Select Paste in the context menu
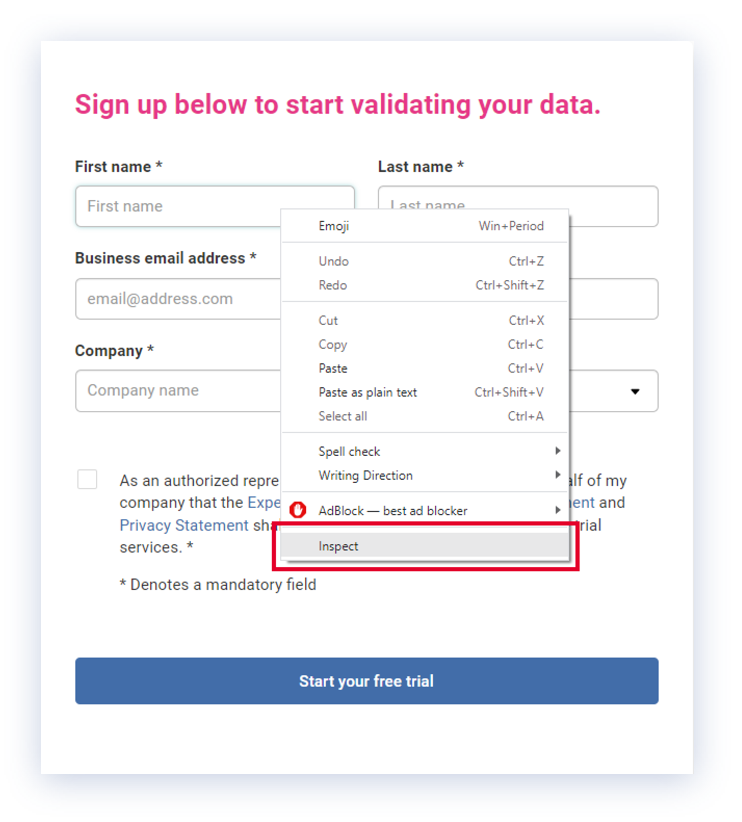 point(333,369)
